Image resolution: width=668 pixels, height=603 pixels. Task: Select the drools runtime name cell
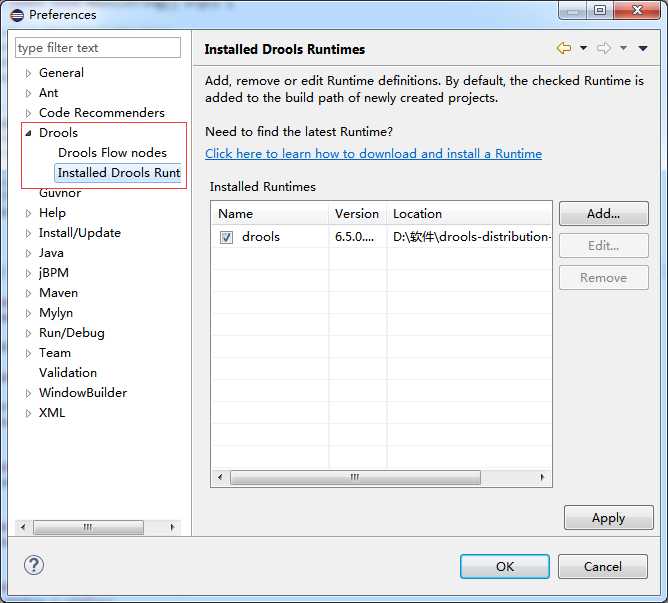pos(261,237)
